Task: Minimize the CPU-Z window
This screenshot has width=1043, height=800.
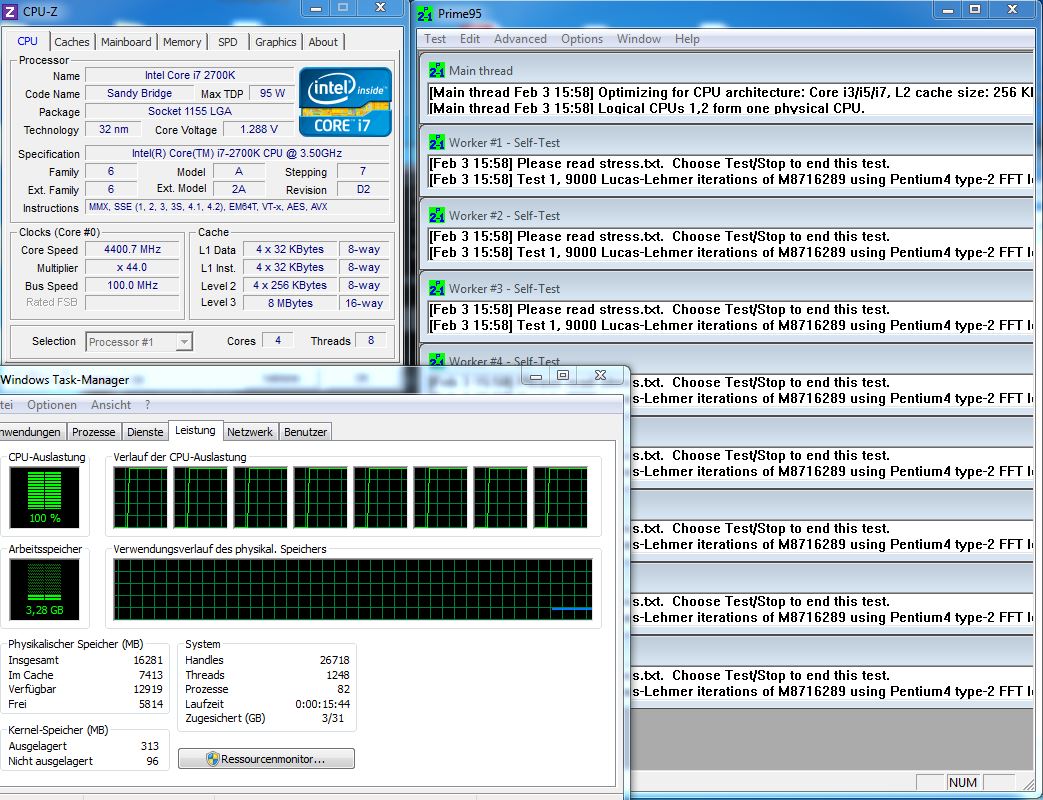Action: pos(316,9)
